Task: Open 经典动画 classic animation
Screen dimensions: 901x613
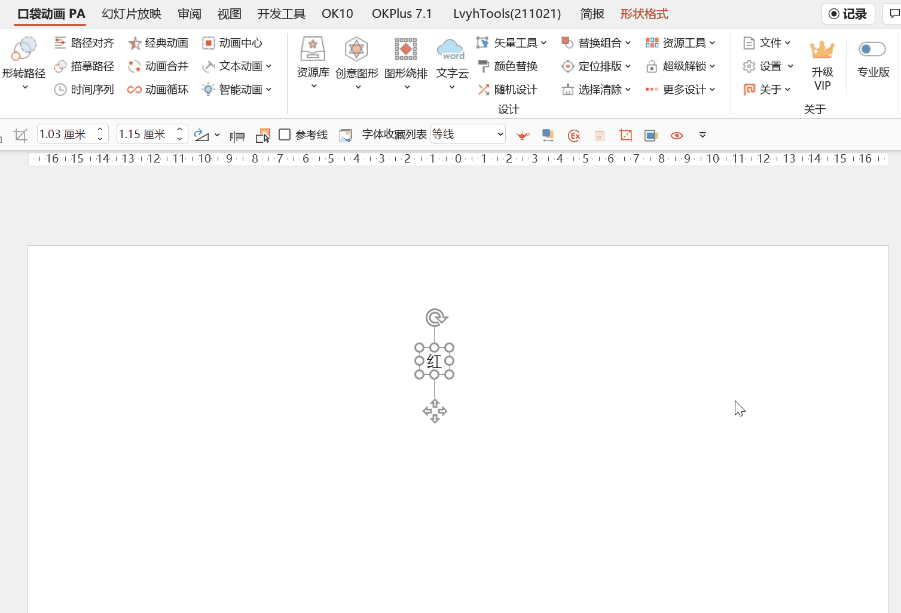Action: pos(159,43)
